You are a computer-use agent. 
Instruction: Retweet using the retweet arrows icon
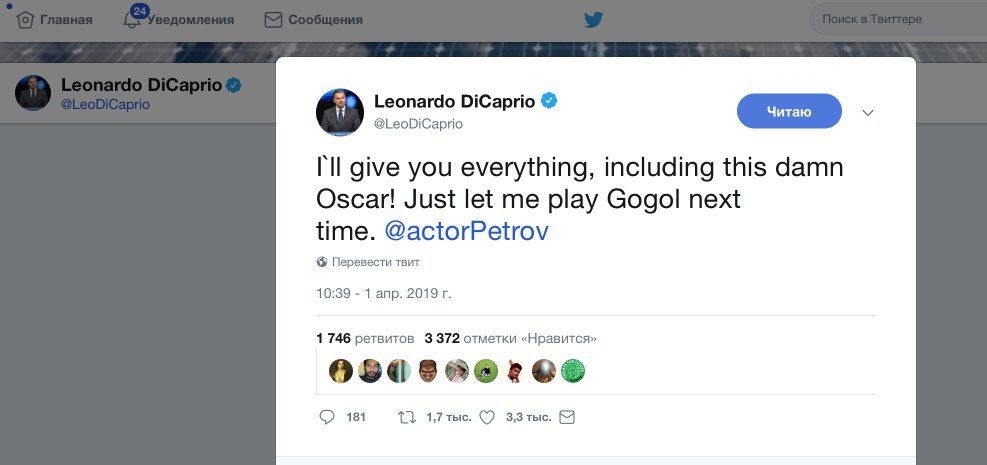click(x=407, y=416)
